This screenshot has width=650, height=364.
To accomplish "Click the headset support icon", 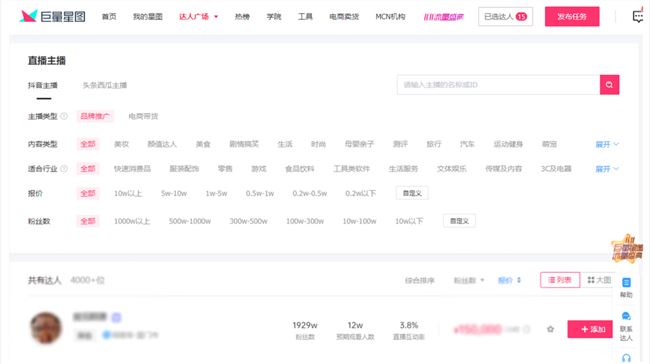I will pos(626,358).
